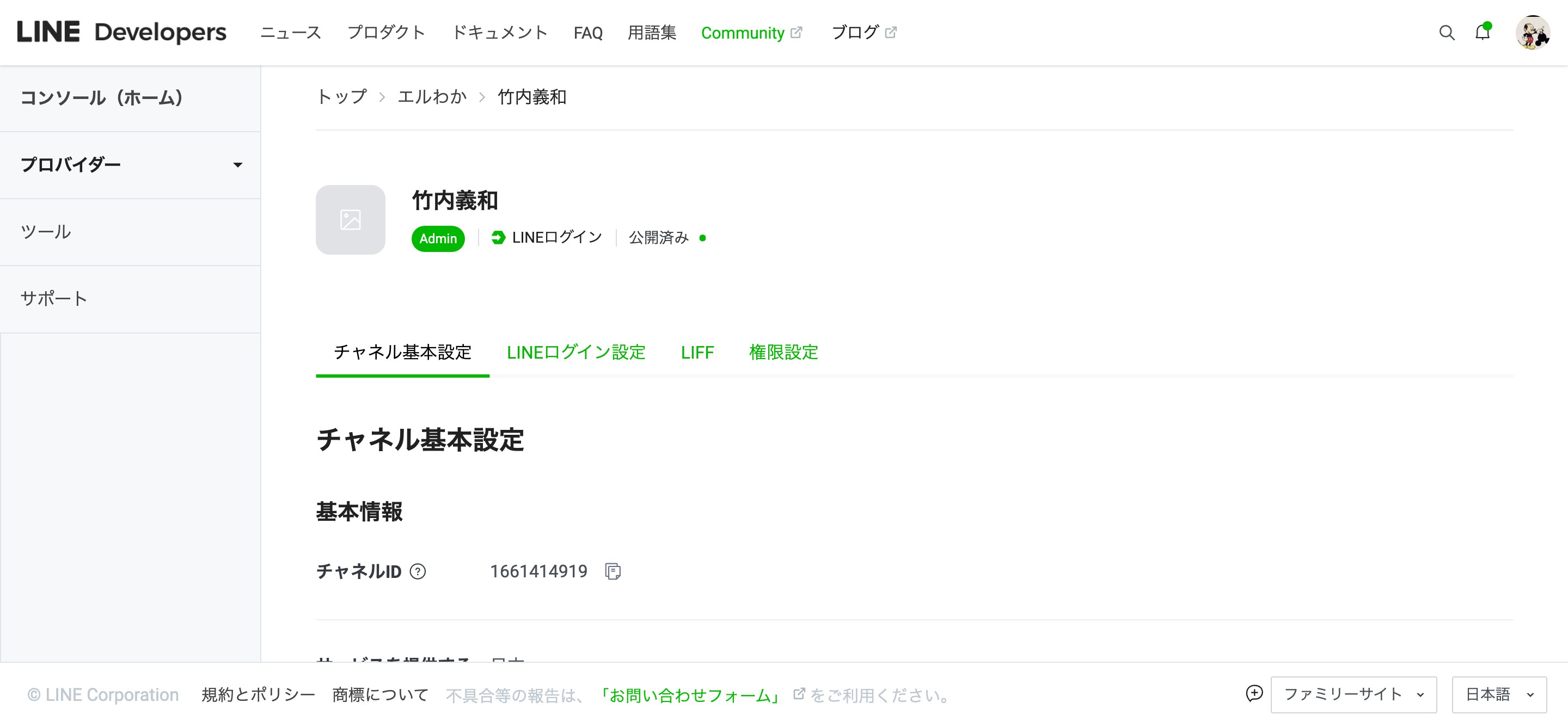This screenshot has width=1568, height=727.
Task: Click the LINEログイン channel type label
Action: (547, 237)
